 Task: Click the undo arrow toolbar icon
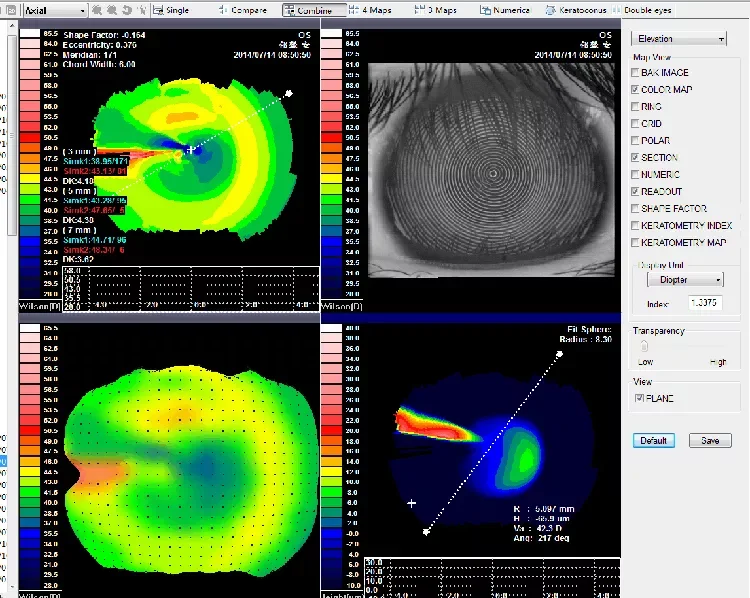click(126, 10)
